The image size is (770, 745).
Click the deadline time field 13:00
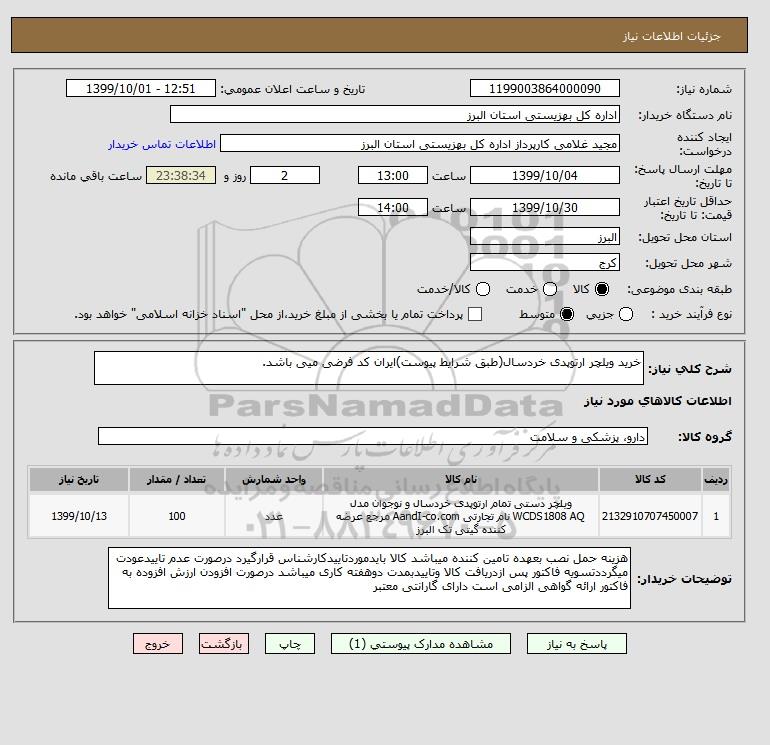[x=393, y=175]
